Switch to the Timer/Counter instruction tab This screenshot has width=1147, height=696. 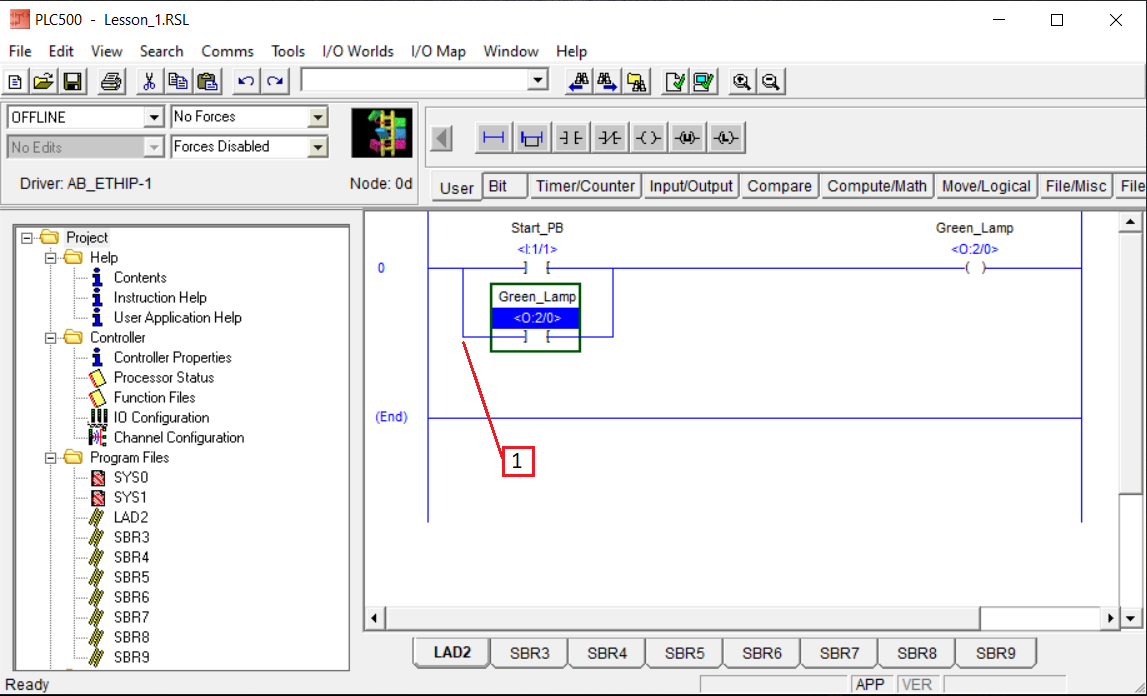(x=585, y=187)
